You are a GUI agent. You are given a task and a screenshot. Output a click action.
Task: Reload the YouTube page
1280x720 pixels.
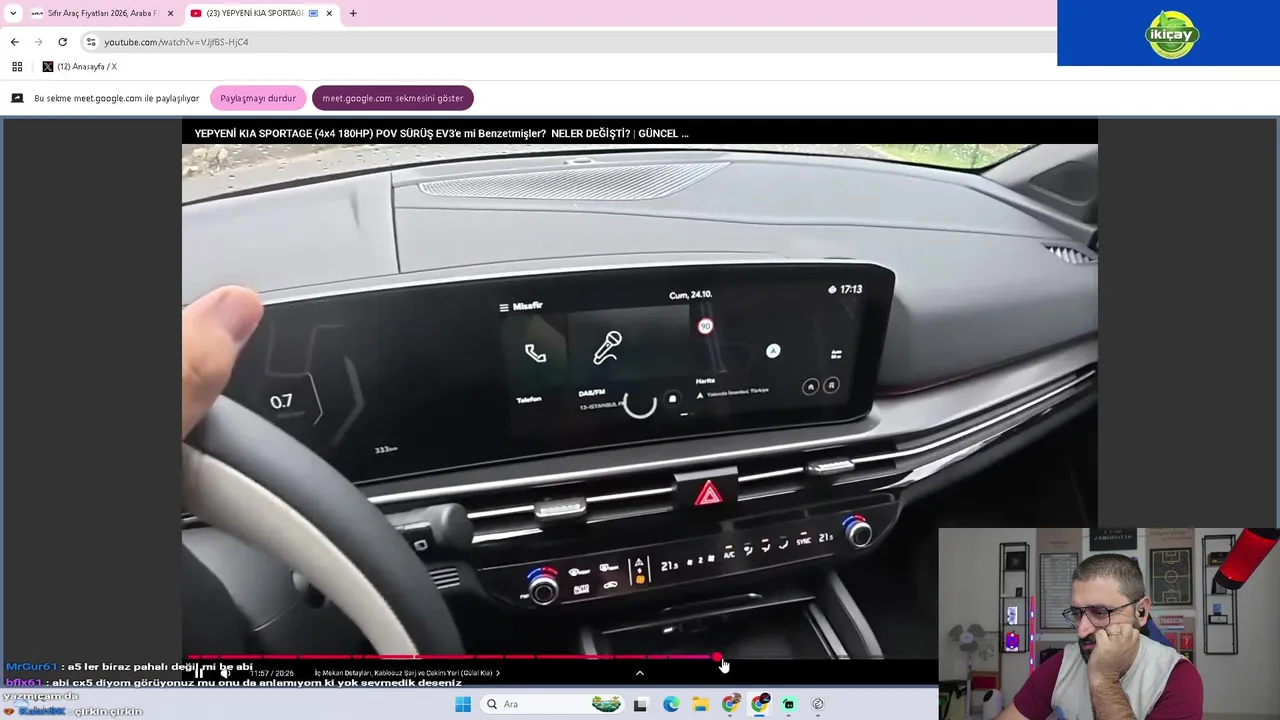[62, 42]
